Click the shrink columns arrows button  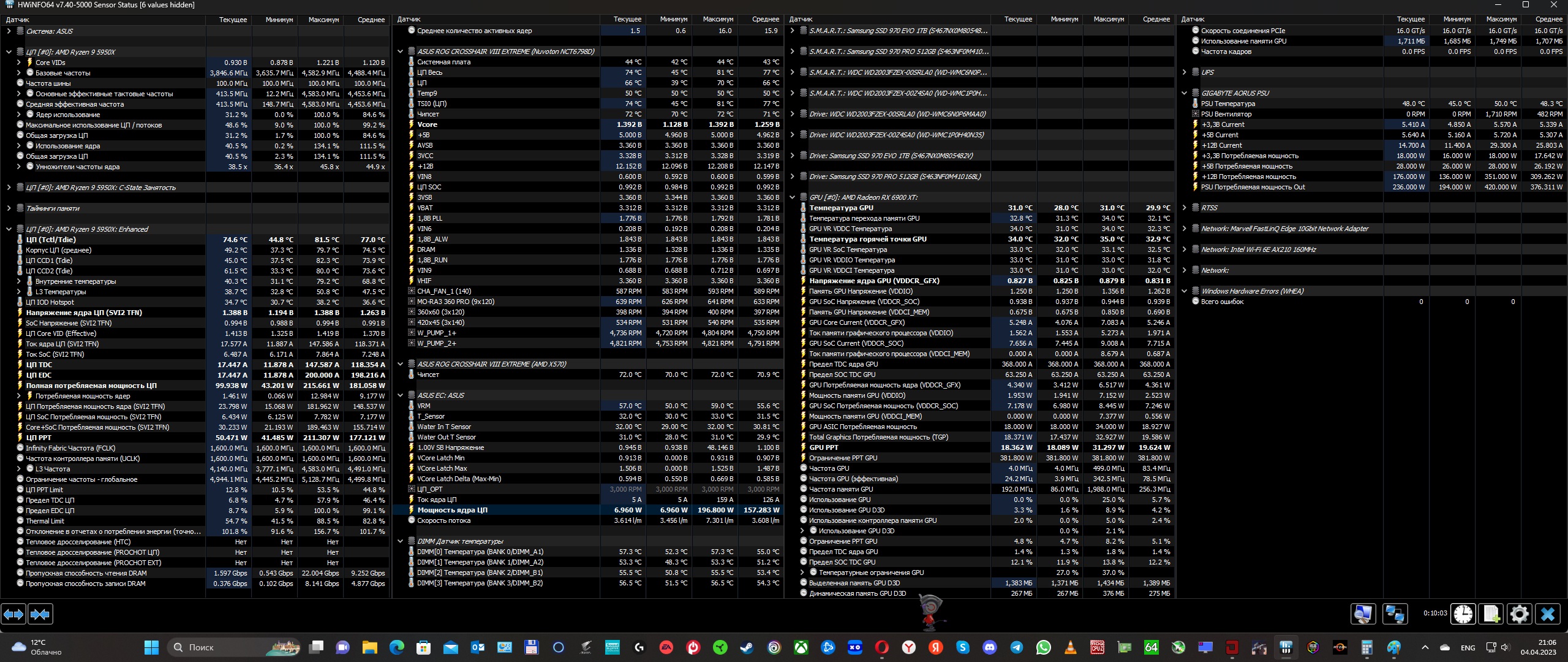pyautogui.click(x=40, y=614)
